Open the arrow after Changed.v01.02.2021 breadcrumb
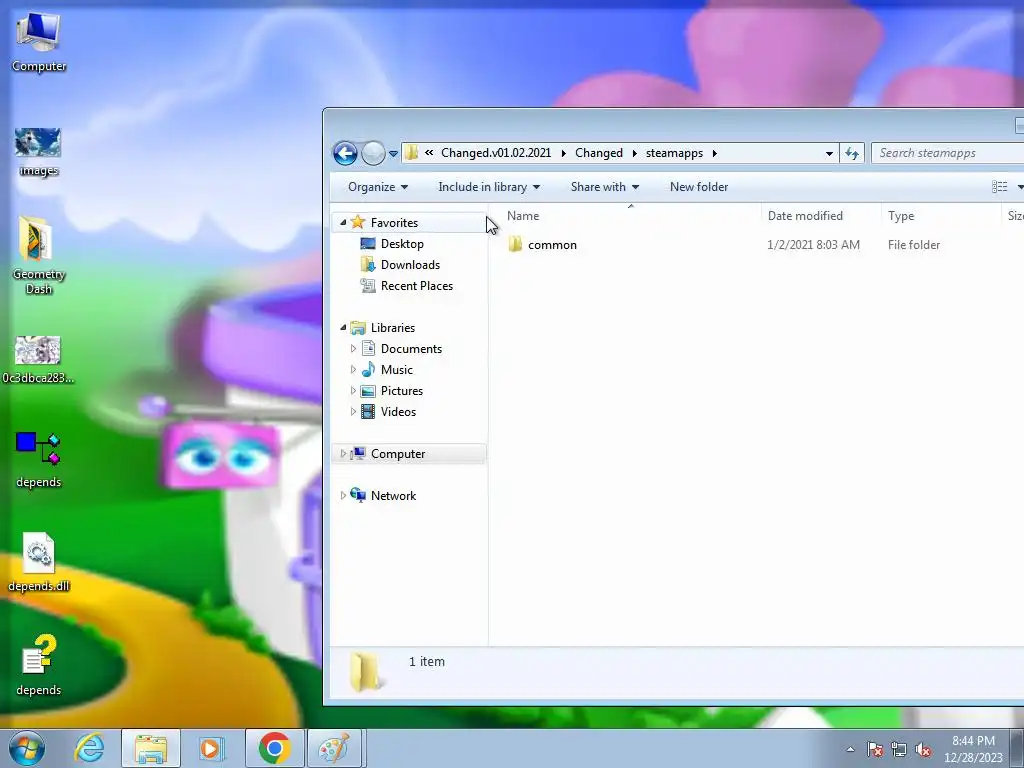 [x=564, y=153]
